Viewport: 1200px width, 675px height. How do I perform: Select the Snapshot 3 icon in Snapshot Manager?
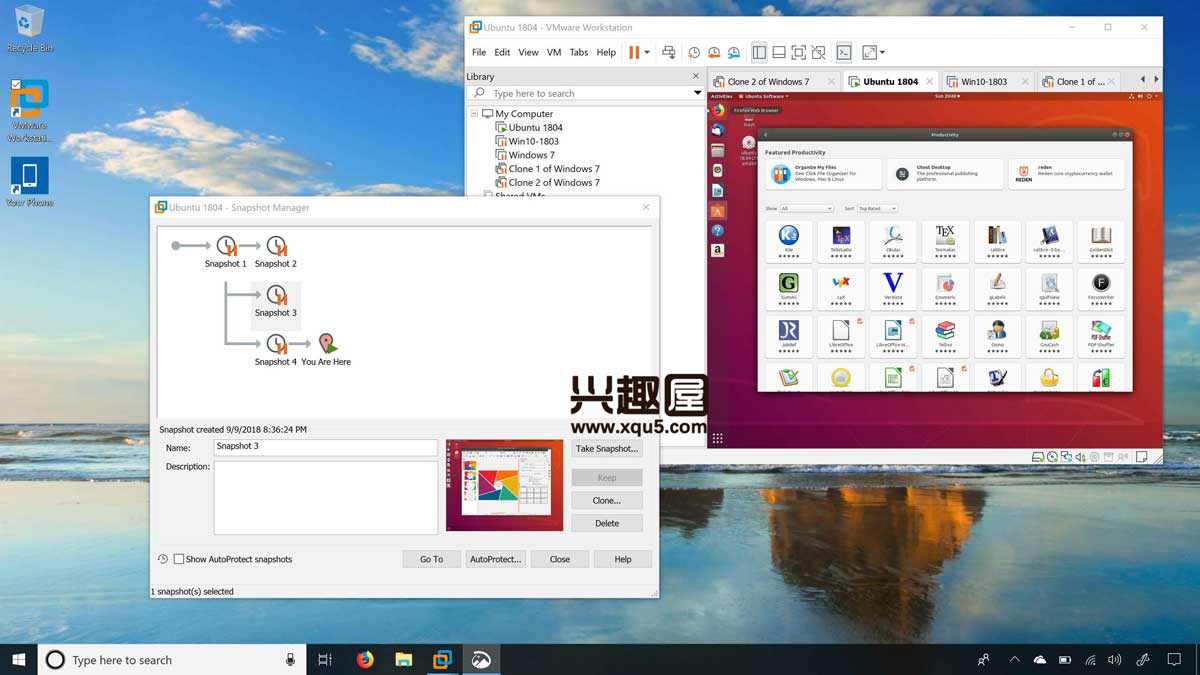tap(276, 295)
